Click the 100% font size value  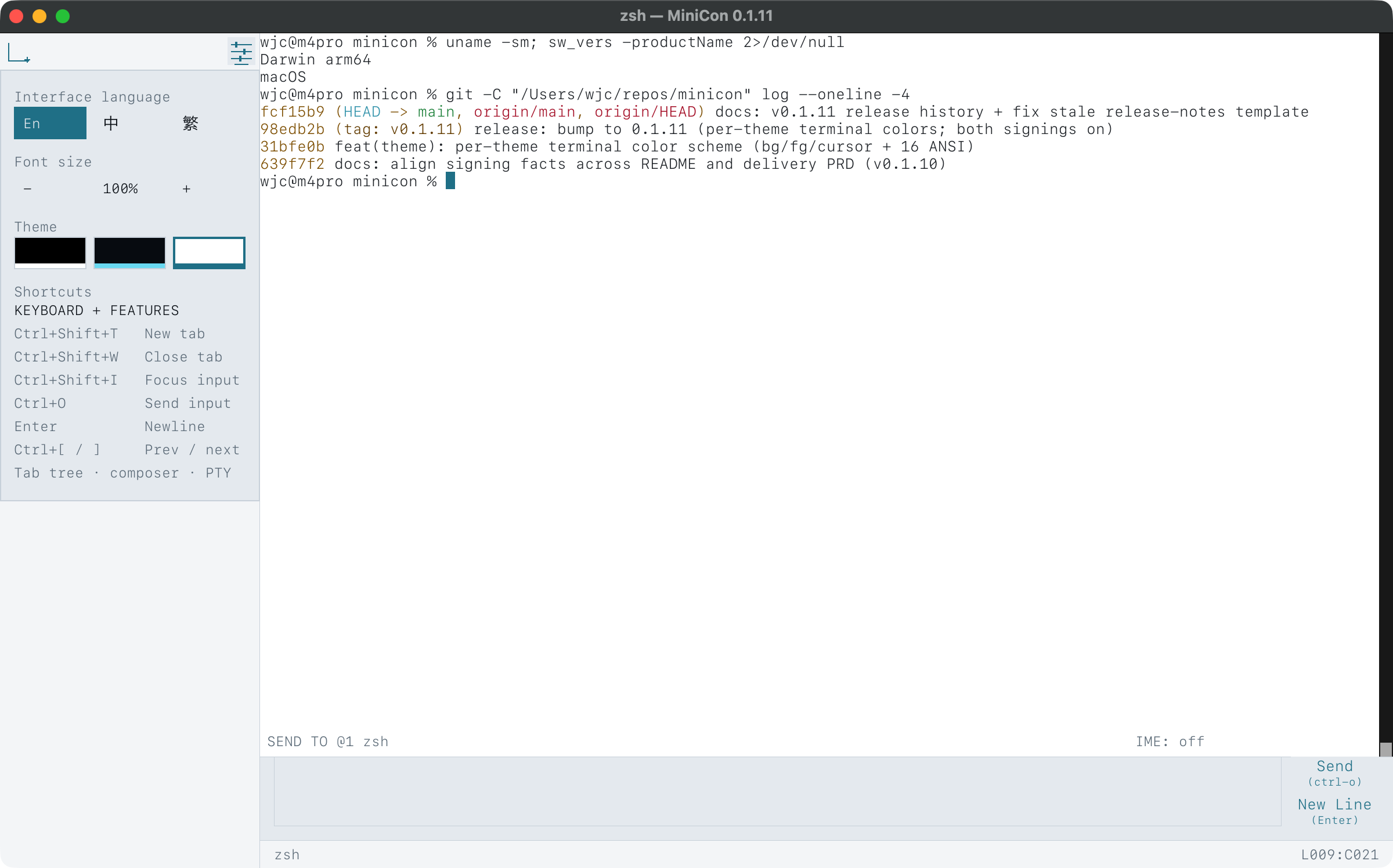[120, 189]
